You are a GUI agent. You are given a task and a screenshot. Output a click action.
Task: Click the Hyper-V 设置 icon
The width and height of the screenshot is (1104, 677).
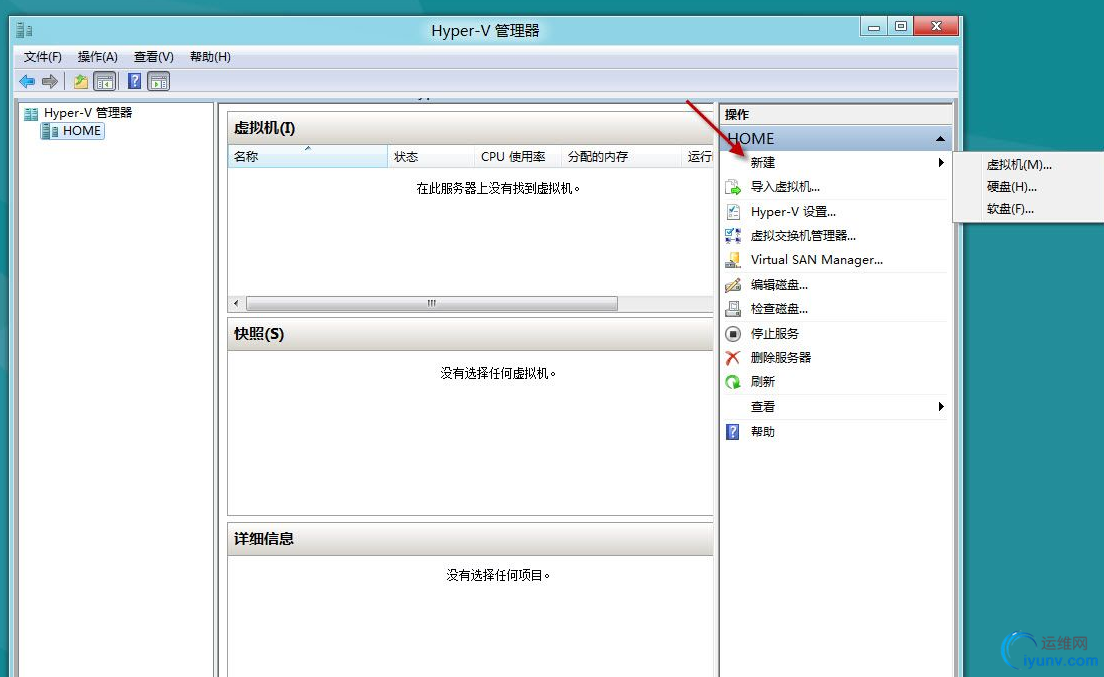[x=733, y=212]
